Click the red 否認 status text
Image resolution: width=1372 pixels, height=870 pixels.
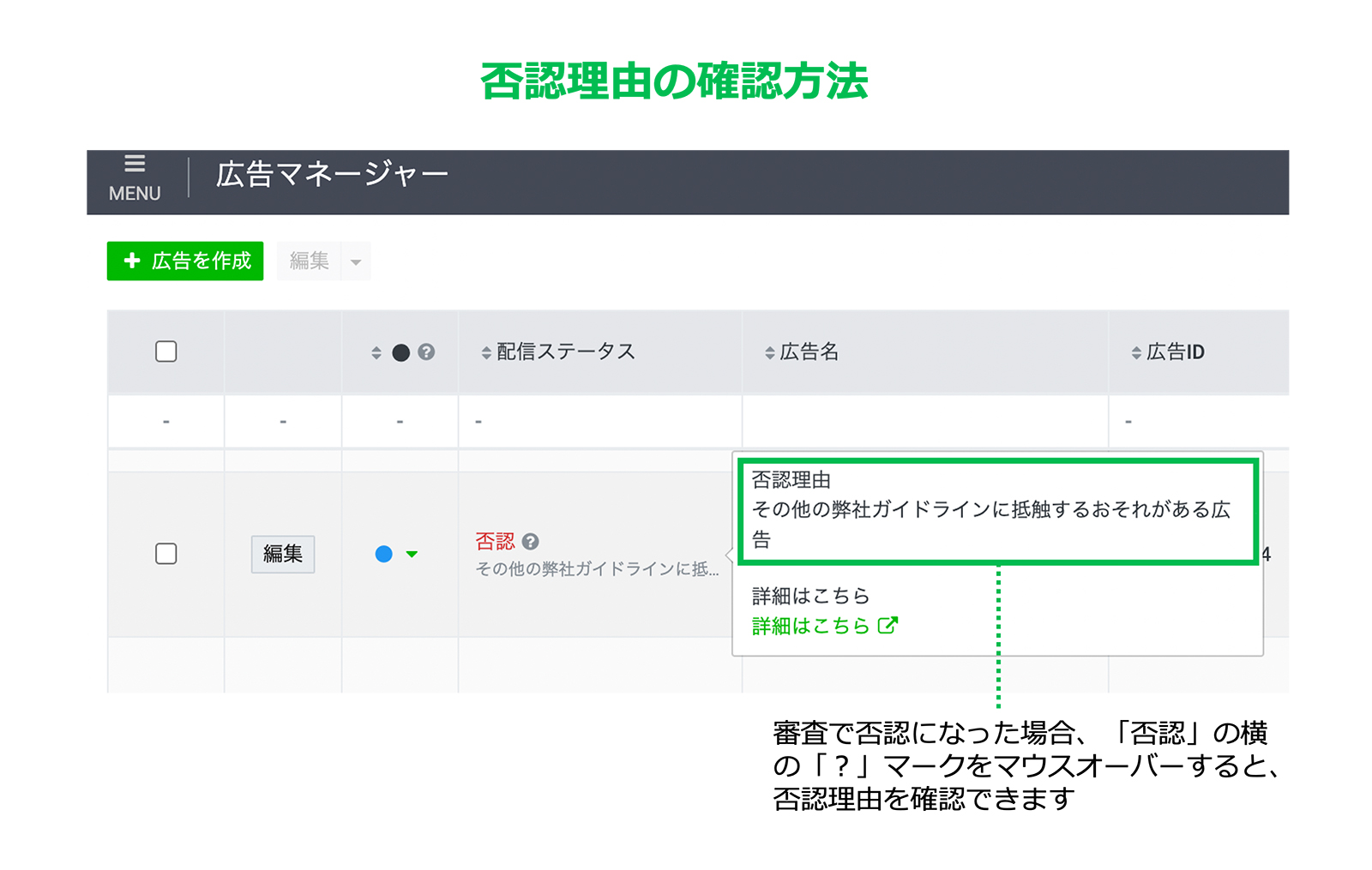click(x=495, y=542)
